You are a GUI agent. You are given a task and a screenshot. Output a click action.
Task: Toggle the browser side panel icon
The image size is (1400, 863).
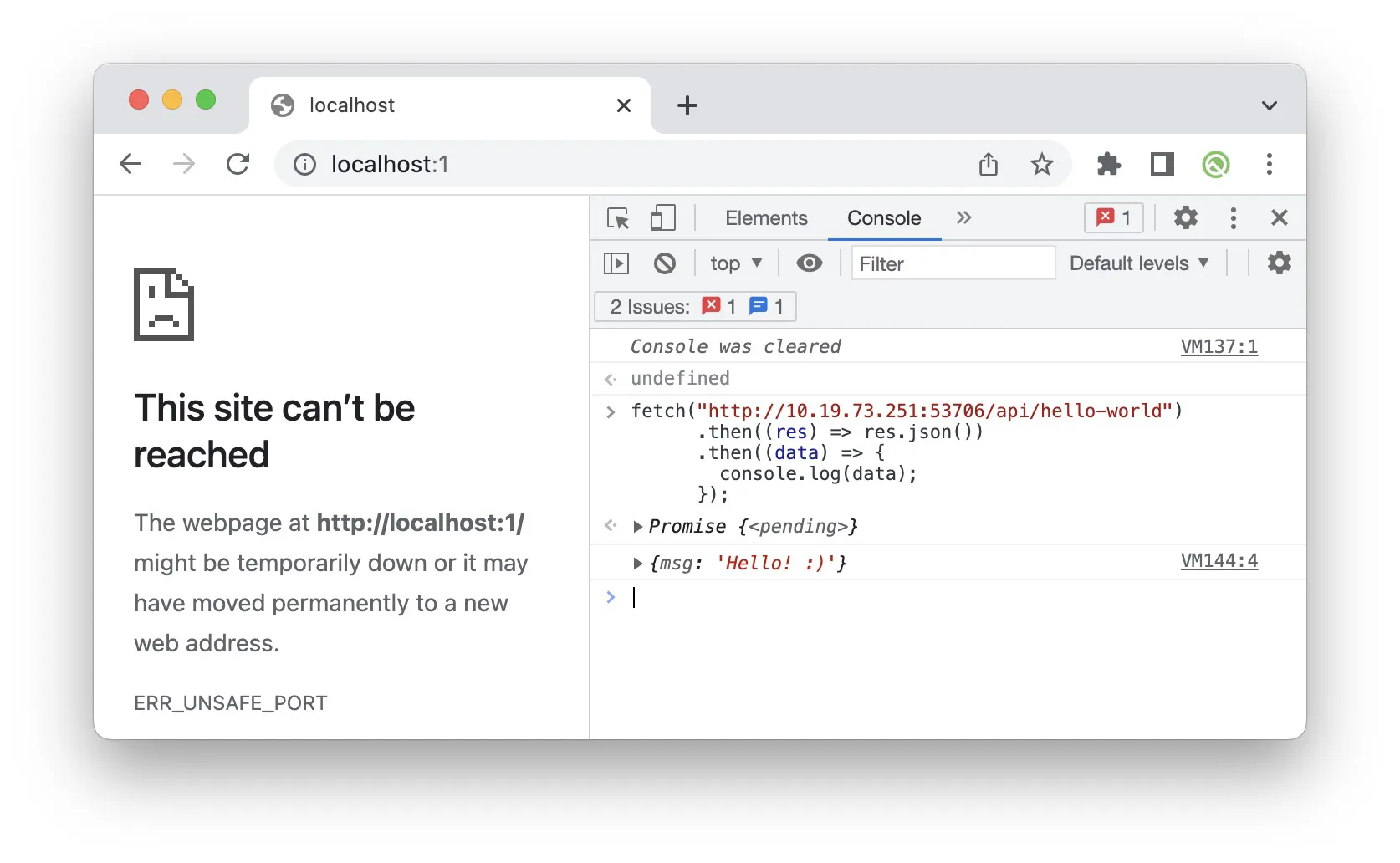coord(1162,164)
